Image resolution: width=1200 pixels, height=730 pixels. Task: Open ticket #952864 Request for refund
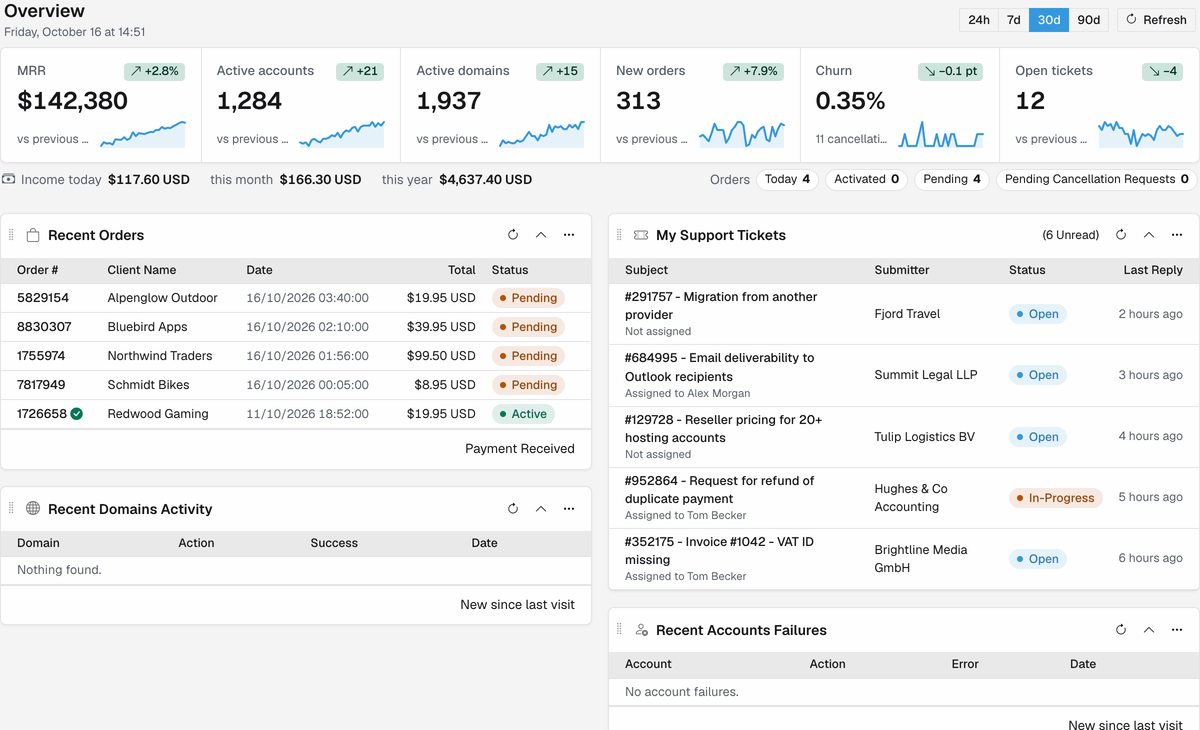click(x=719, y=490)
